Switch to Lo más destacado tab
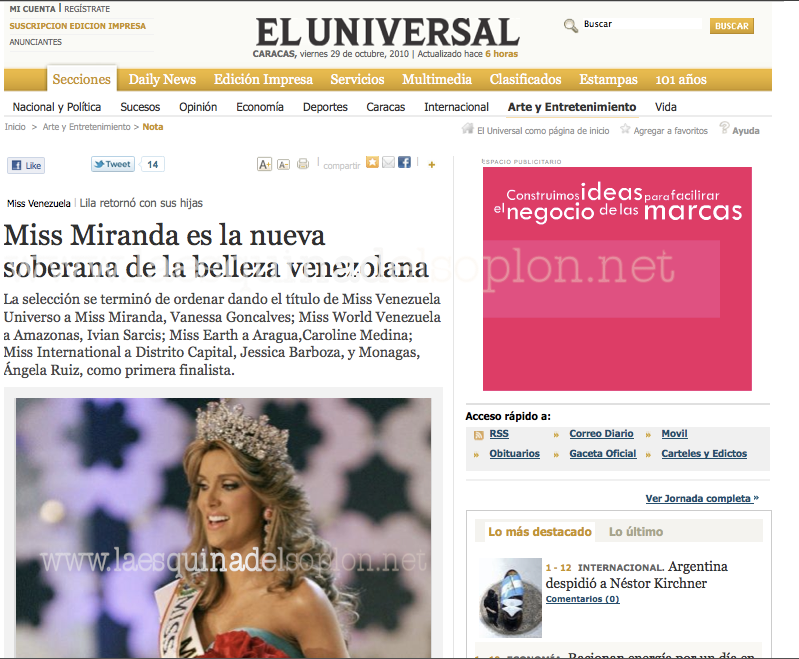The height and width of the screenshot is (659, 799). point(540,532)
